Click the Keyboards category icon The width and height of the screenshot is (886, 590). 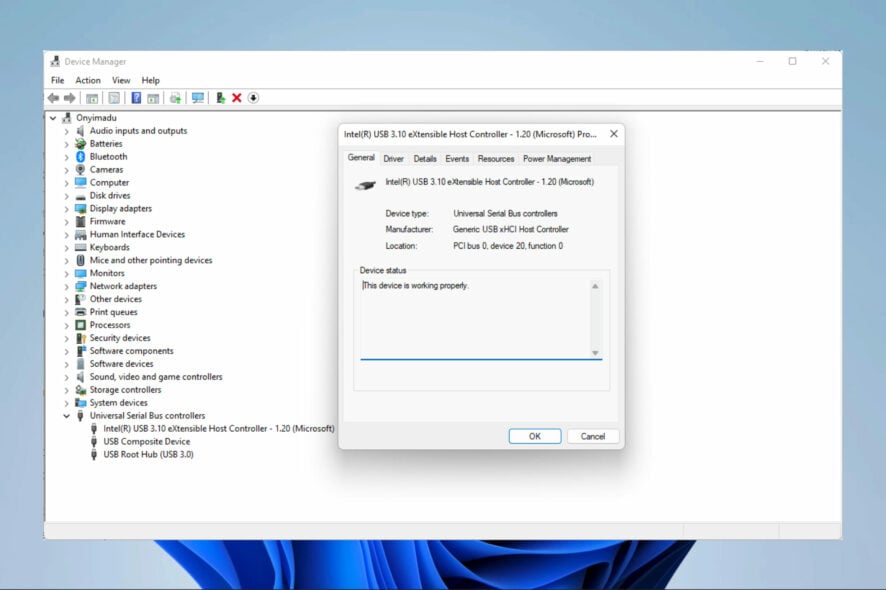point(80,248)
